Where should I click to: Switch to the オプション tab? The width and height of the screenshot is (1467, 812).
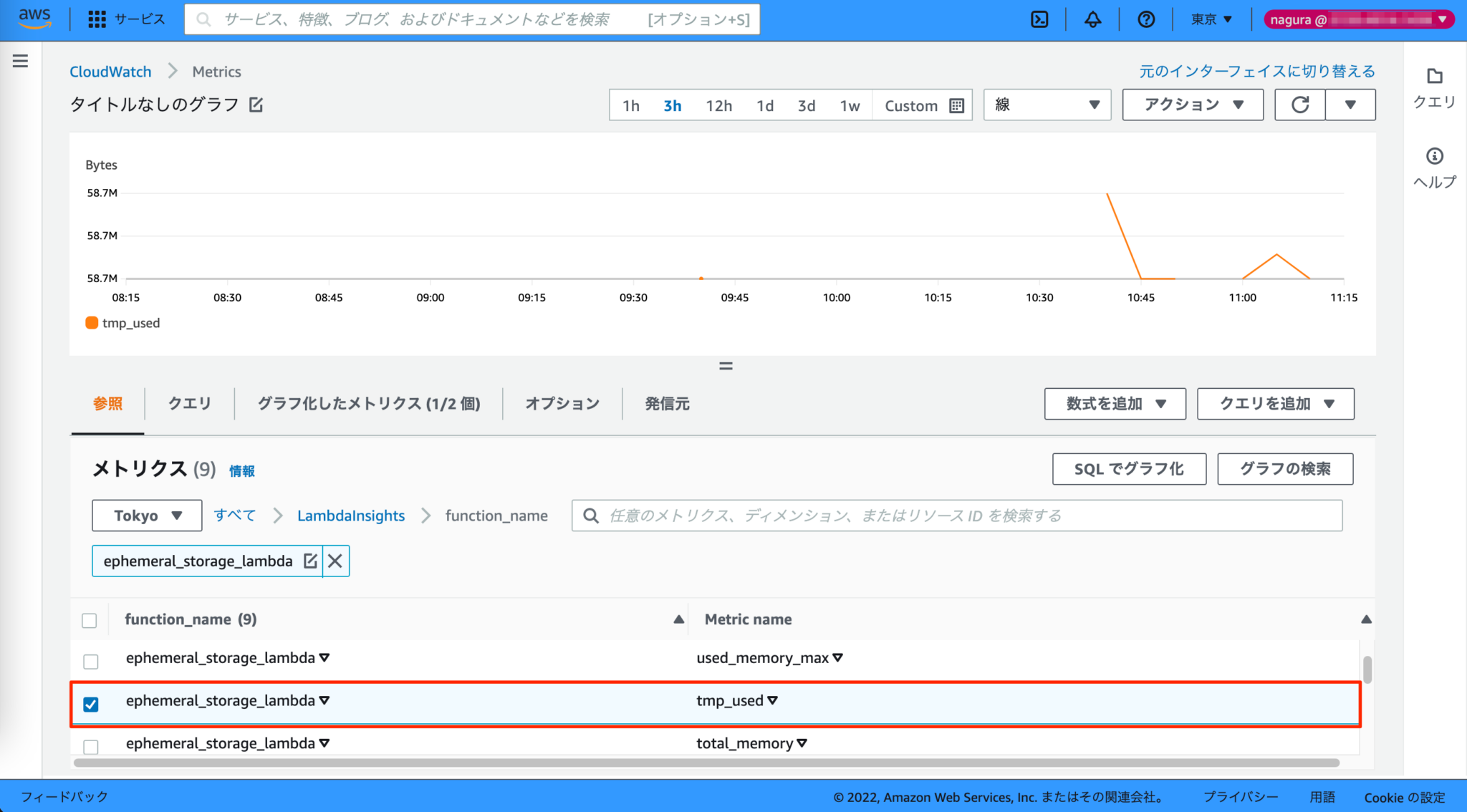pyautogui.click(x=562, y=403)
